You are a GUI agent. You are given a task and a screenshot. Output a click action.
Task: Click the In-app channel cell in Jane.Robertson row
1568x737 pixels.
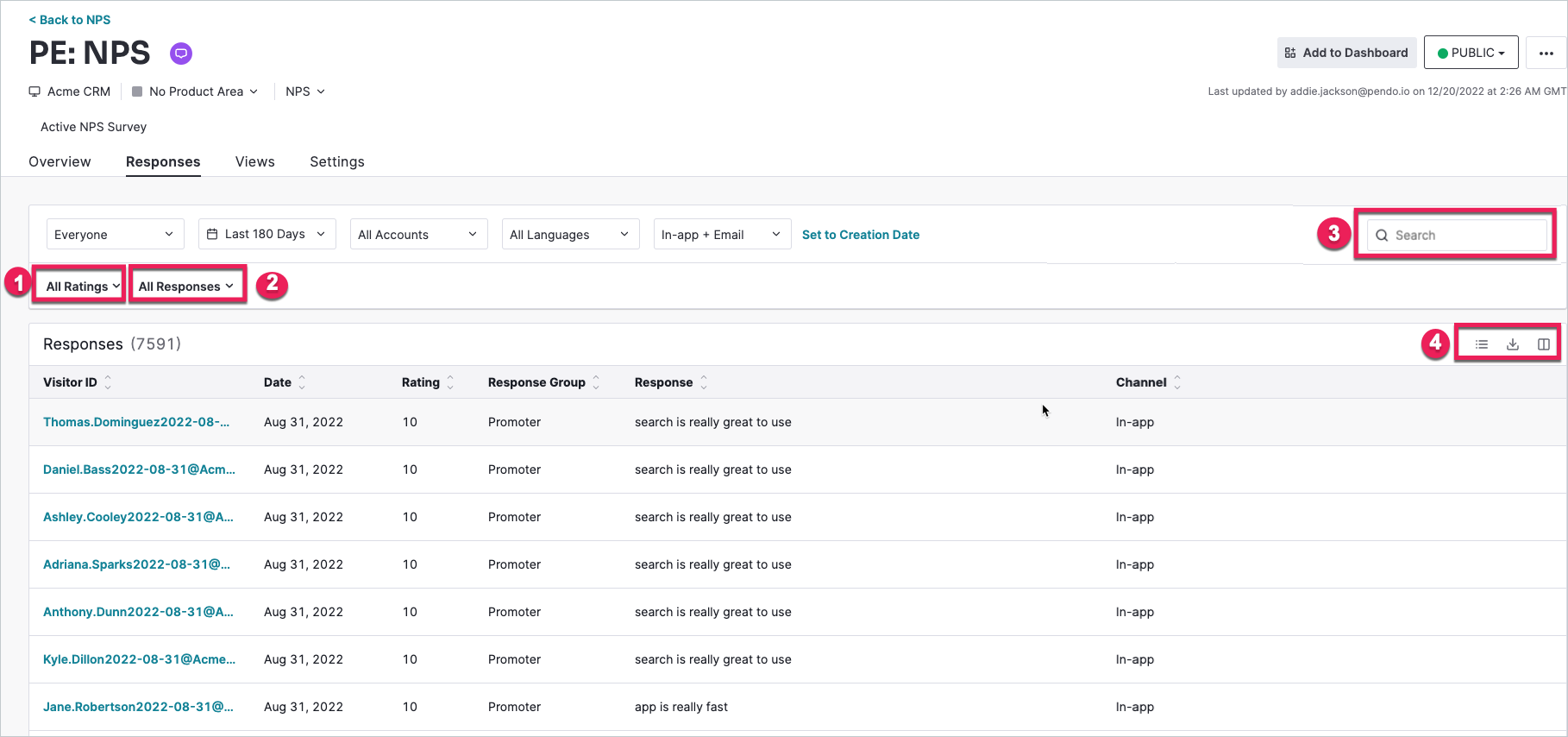1135,707
